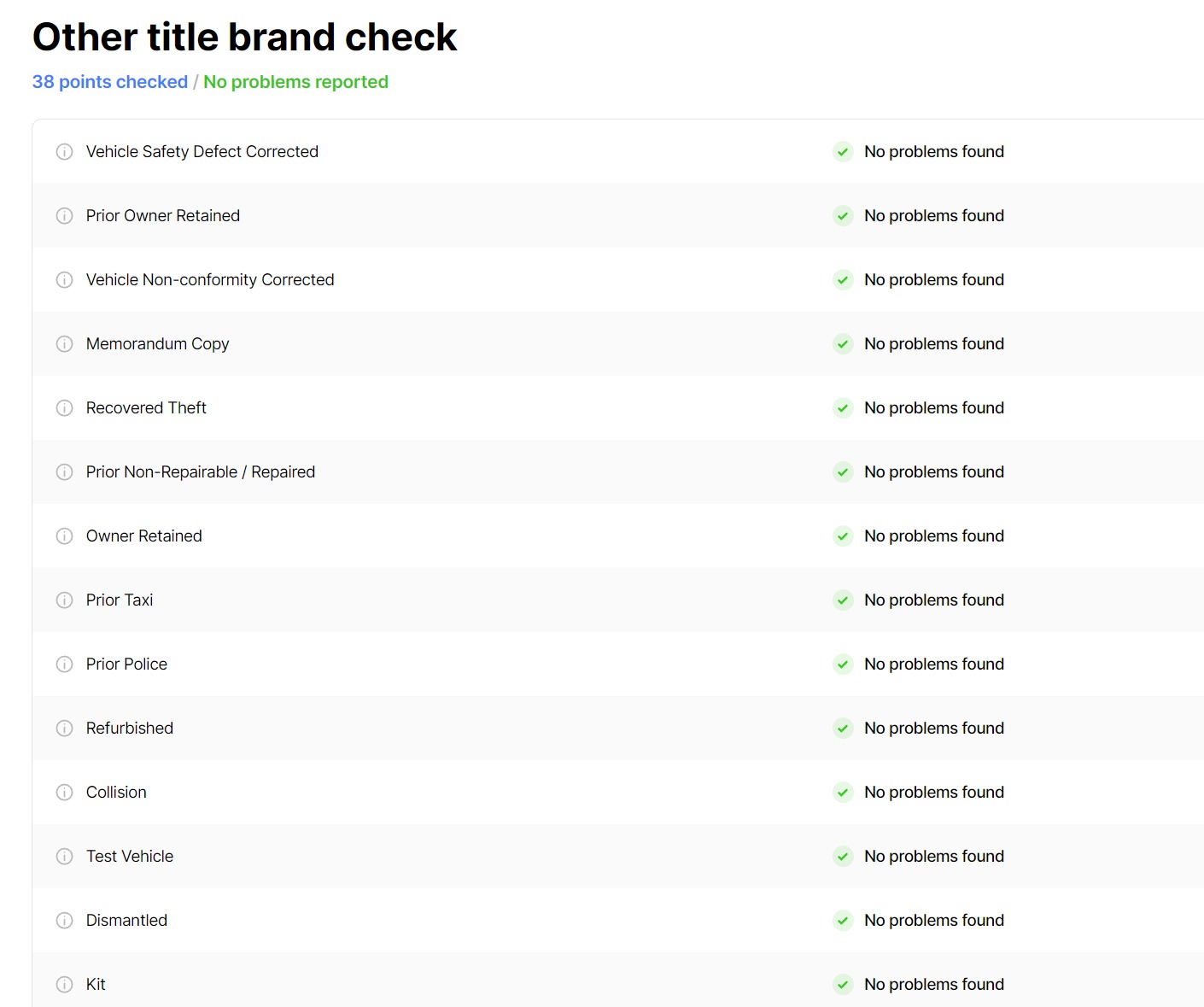Screen dimensions: 1204x1007
Task: Select 'Vehicle Non-conformity Corrected' text
Action: [x=210, y=280]
